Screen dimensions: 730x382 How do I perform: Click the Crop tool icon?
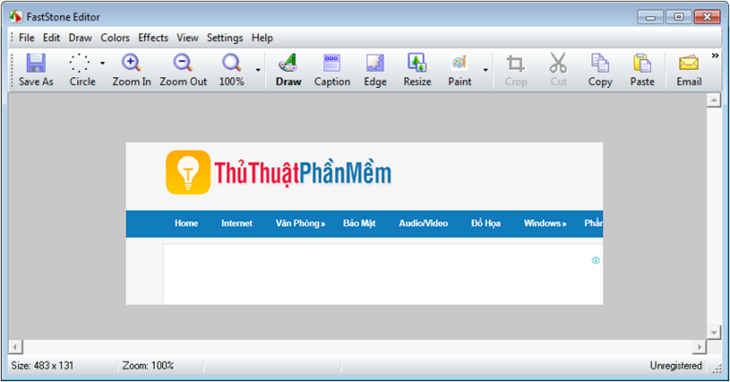click(x=515, y=63)
